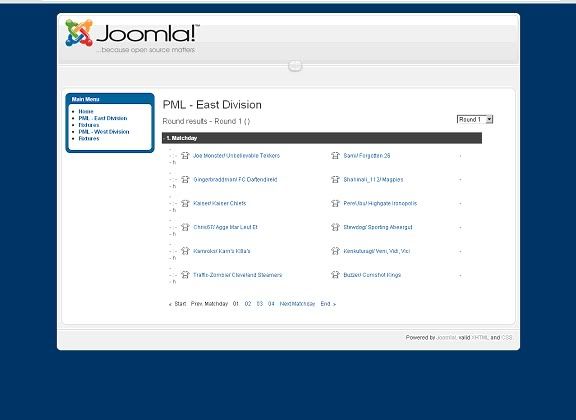576x420 pixels.
Task: Open the Magpies team link
Action: pos(373,180)
